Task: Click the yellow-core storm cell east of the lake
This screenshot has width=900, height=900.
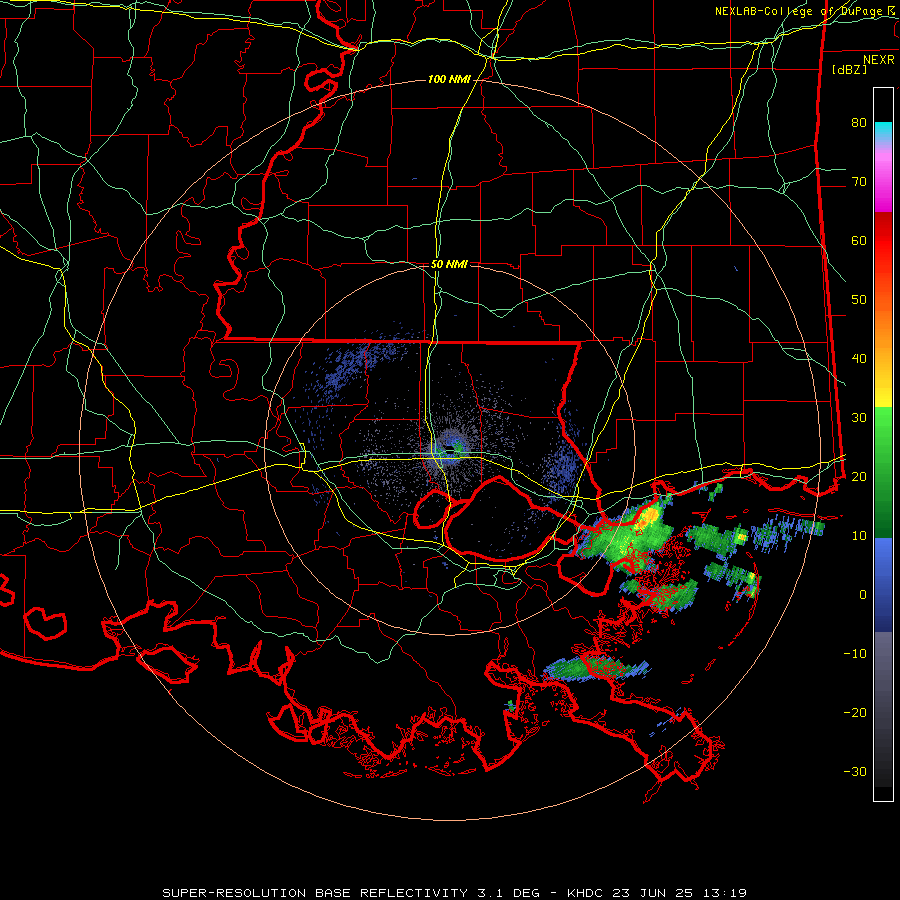Action: [x=647, y=517]
